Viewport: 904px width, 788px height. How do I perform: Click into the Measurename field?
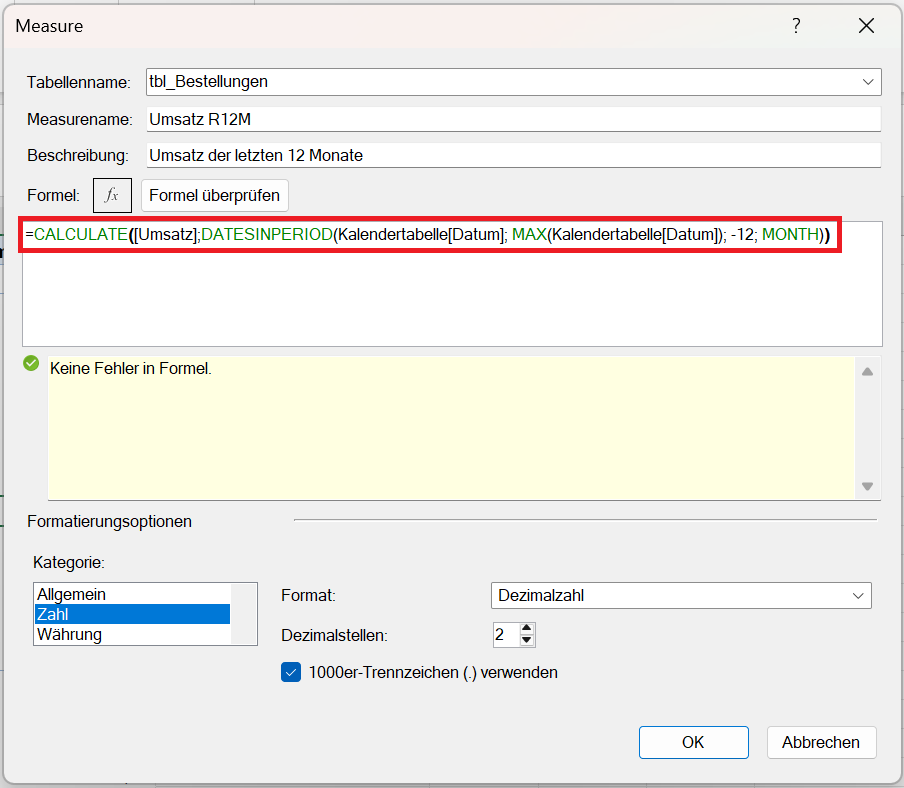coord(512,119)
